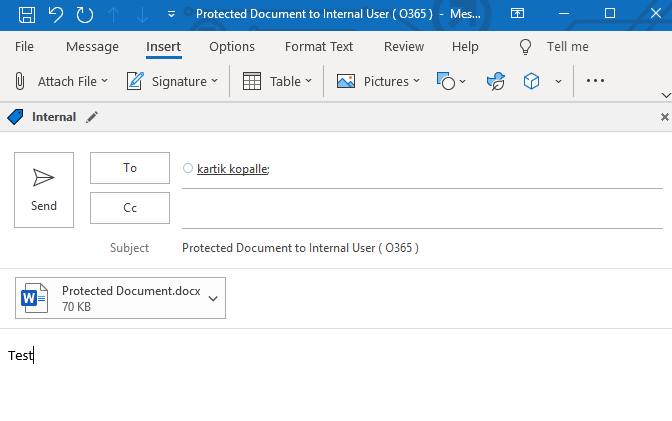
Task: Open more ribbon commands ellipsis
Action: click(595, 81)
